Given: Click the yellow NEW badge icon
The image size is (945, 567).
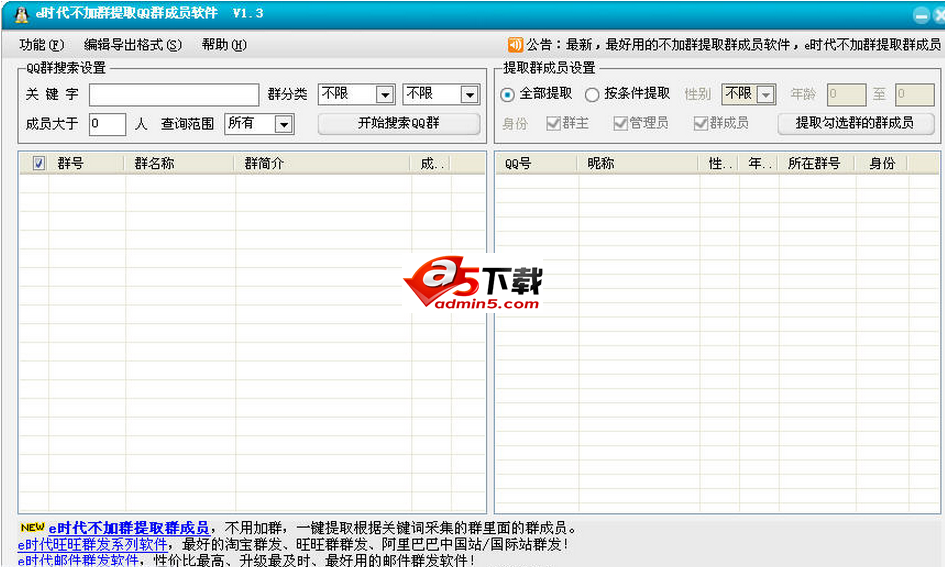Looking at the screenshot, I should pyautogui.click(x=33, y=527).
